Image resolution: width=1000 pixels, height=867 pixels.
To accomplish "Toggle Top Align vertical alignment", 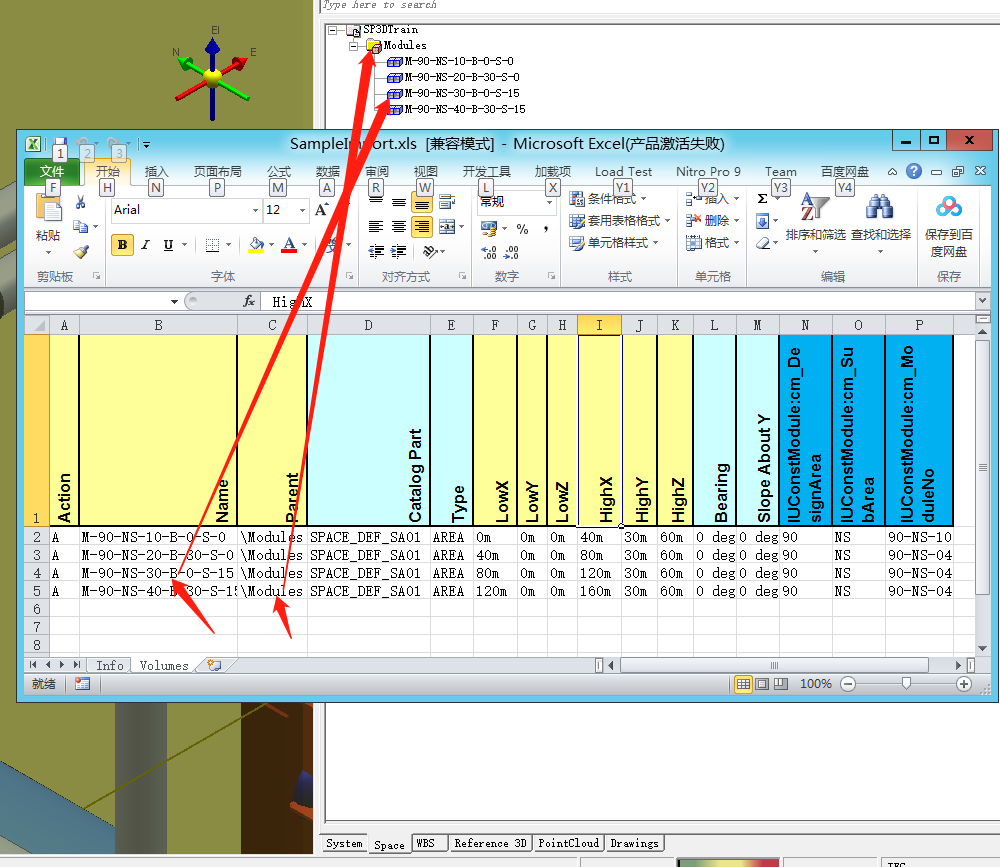I will click(376, 203).
